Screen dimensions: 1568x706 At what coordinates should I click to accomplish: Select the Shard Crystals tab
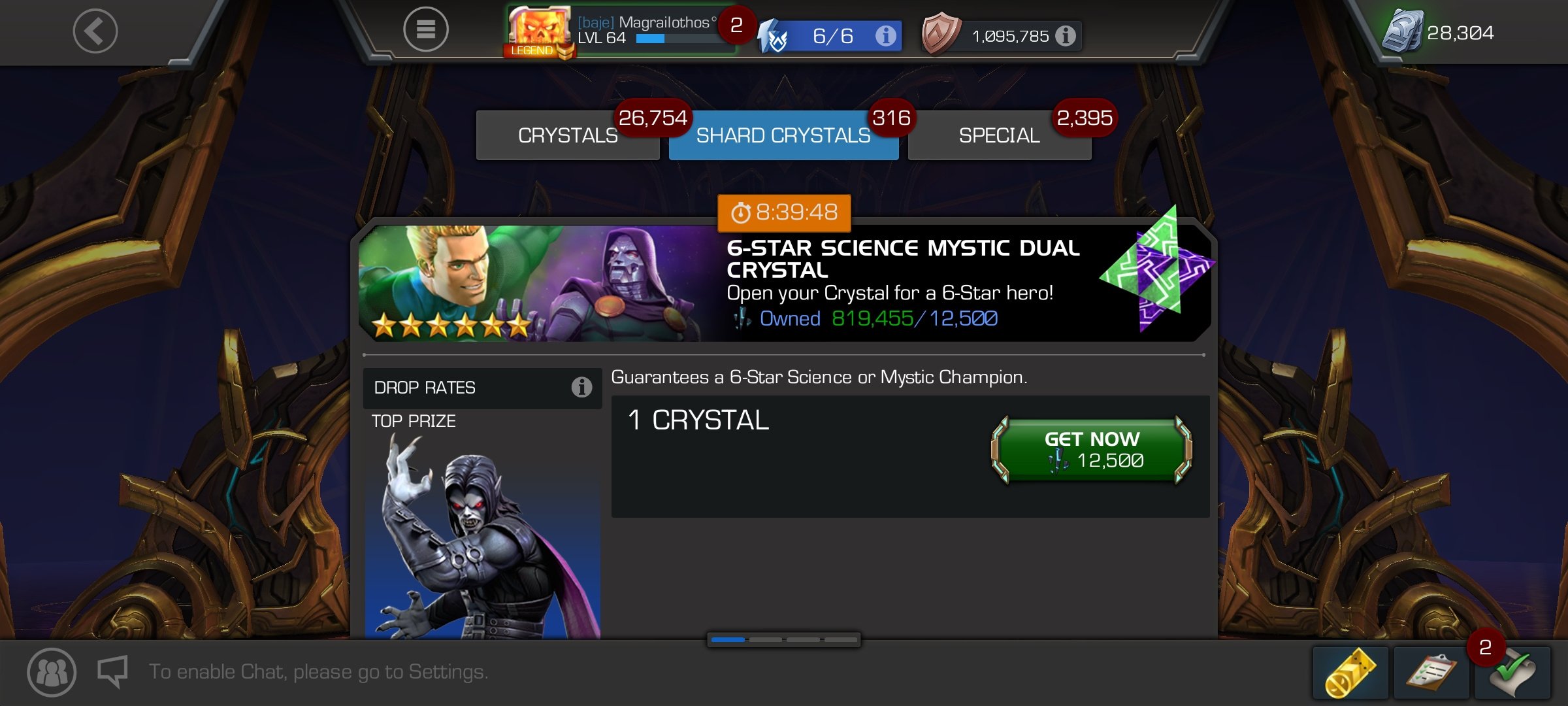(783, 135)
